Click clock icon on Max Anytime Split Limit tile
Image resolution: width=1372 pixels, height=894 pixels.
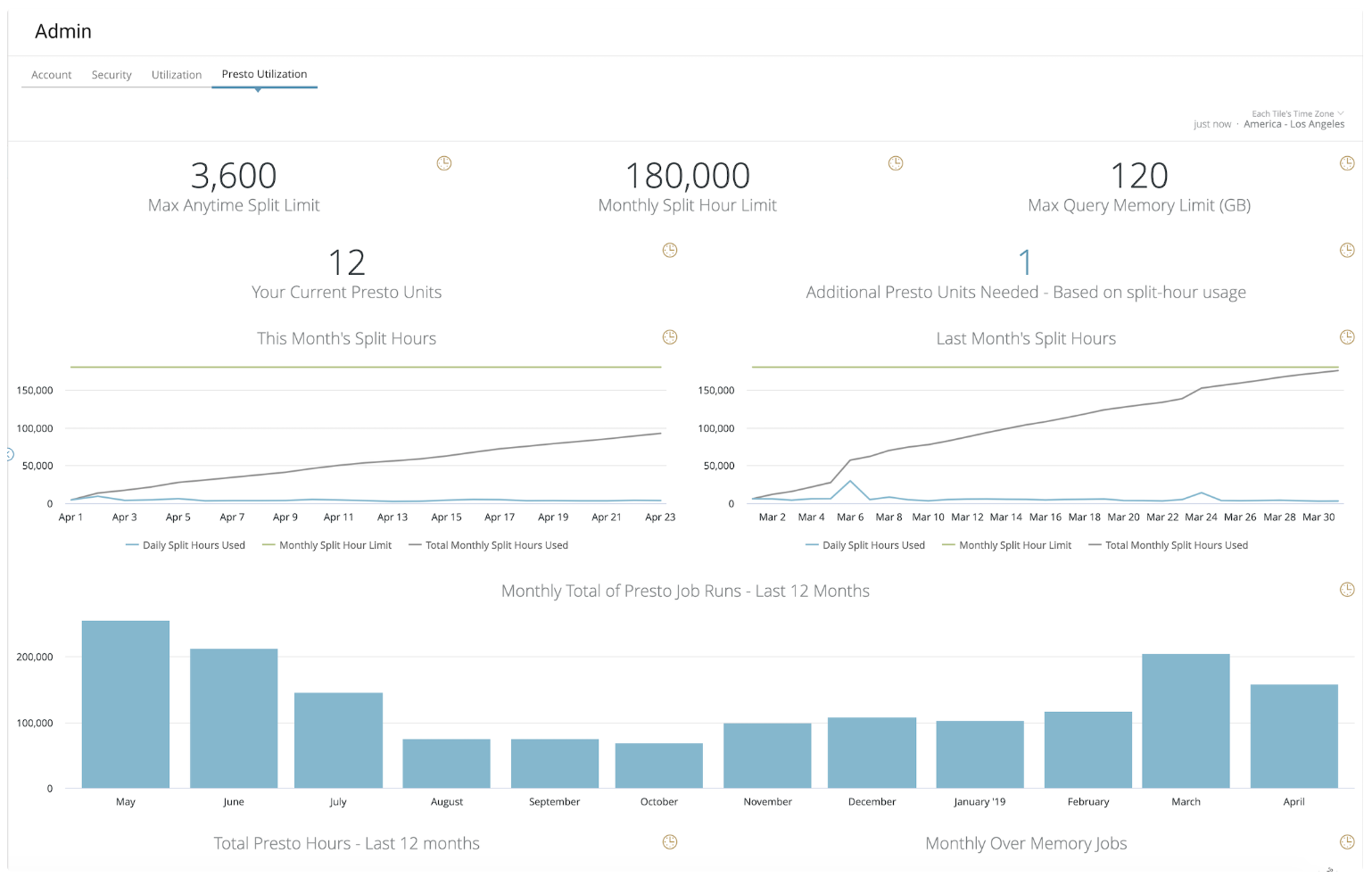tap(443, 163)
